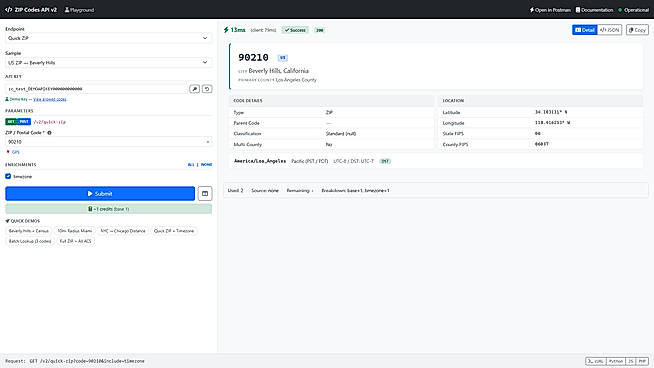Open the Sample dropdown showing Beverly Hills
This screenshot has height=368, width=654.
click(x=108, y=63)
